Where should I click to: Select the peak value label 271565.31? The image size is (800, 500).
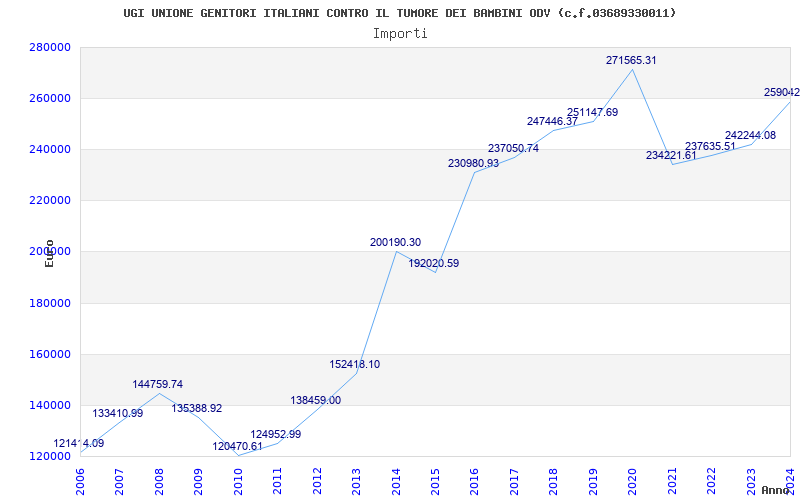coord(631,60)
